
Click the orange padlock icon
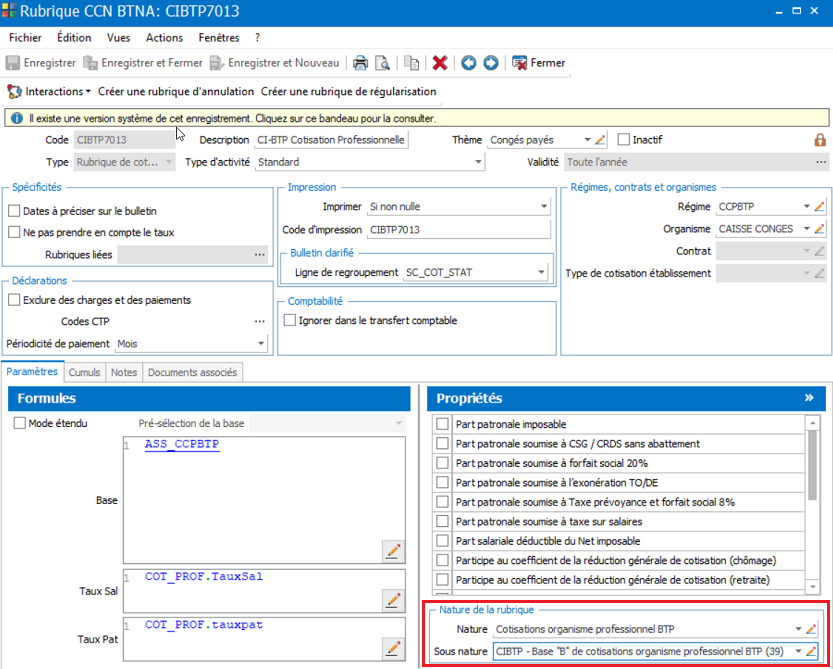820,140
